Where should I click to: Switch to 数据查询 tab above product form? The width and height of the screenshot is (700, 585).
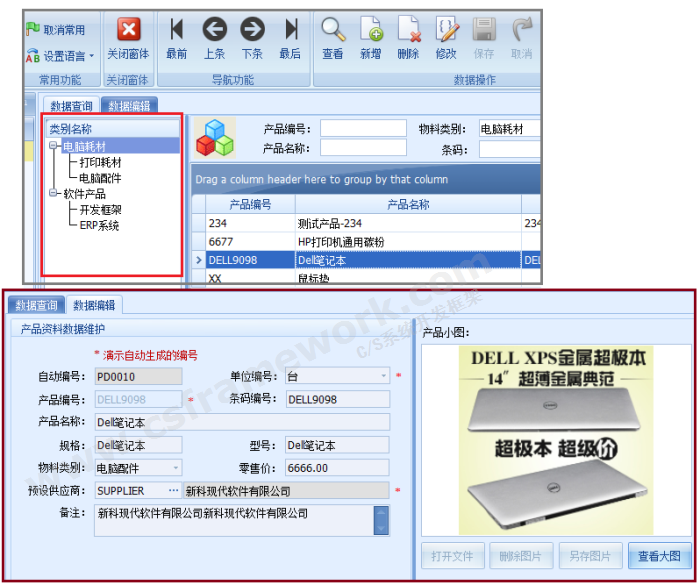tap(36, 306)
